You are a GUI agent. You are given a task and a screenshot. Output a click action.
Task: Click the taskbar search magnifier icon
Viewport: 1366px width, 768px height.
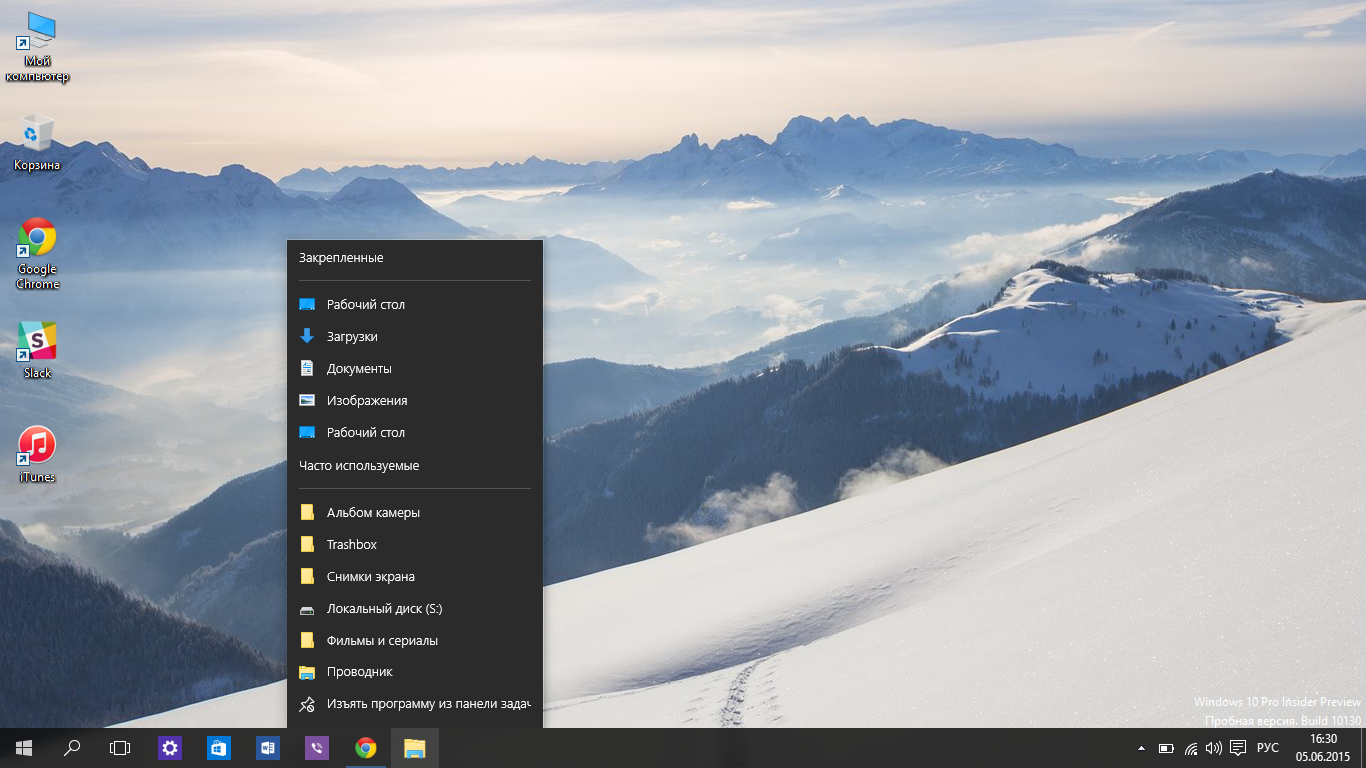72,748
